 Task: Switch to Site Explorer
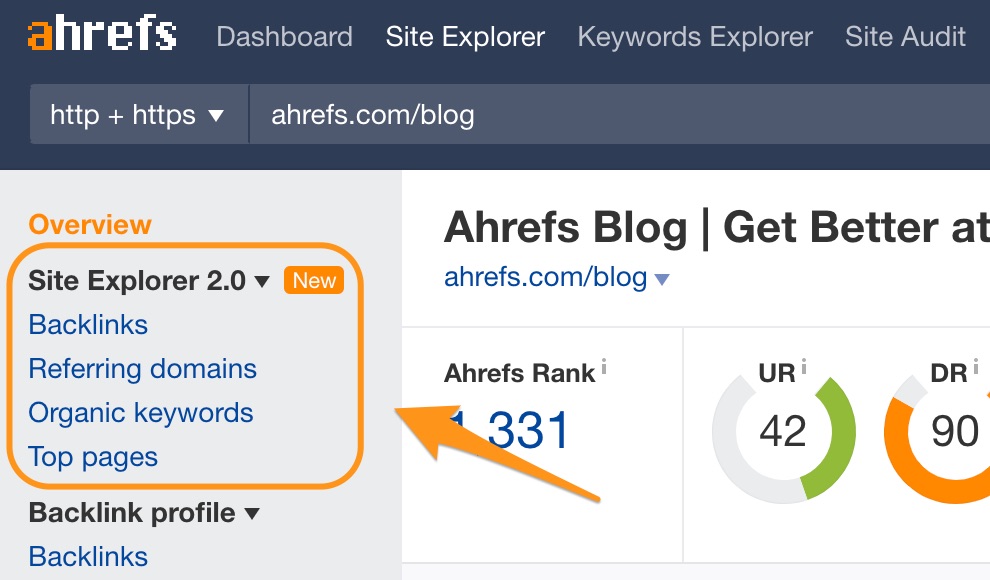pyautogui.click(x=465, y=38)
